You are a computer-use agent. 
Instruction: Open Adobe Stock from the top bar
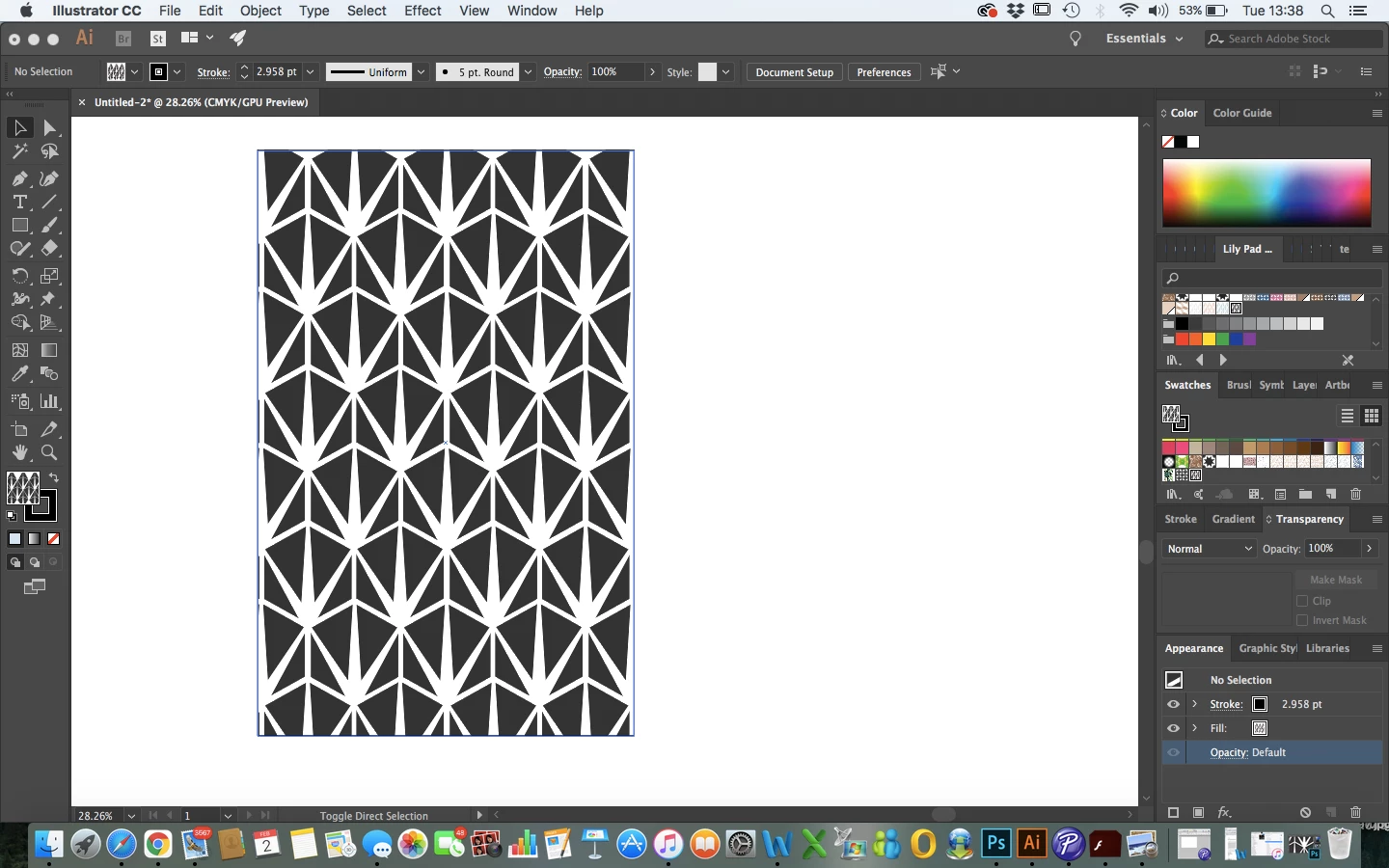tap(158, 39)
